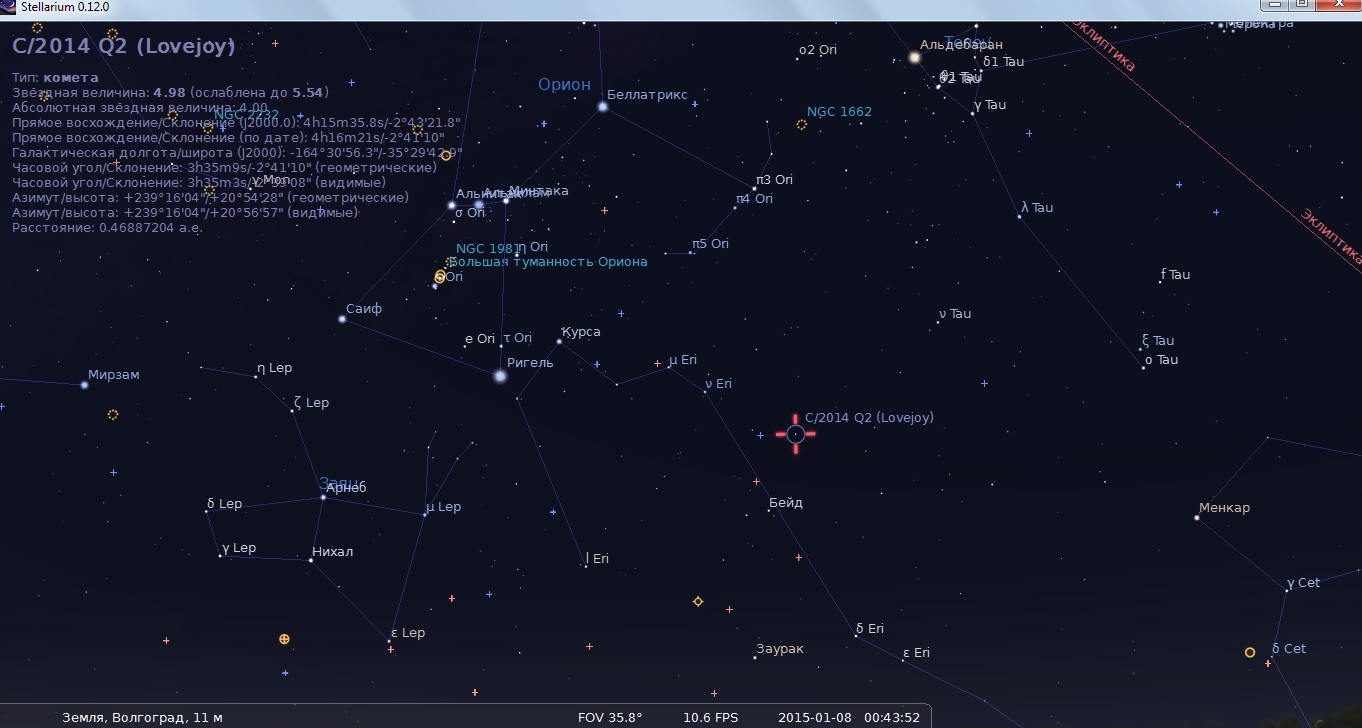Click the orange diamond marker below Бейд
The width and height of the screenshot is (1362, 728).
point(698,602)
